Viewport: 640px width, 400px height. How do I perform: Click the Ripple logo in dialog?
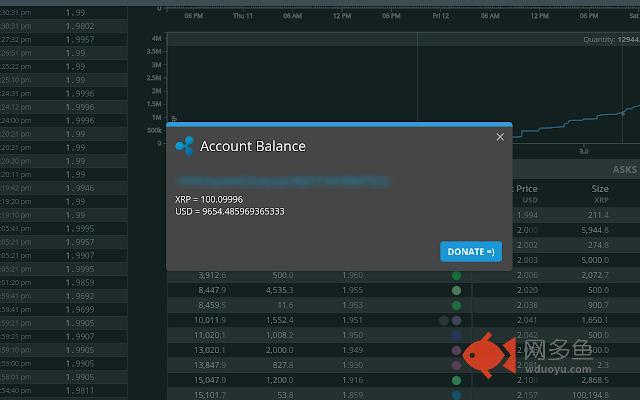click(x=184, y=146)
